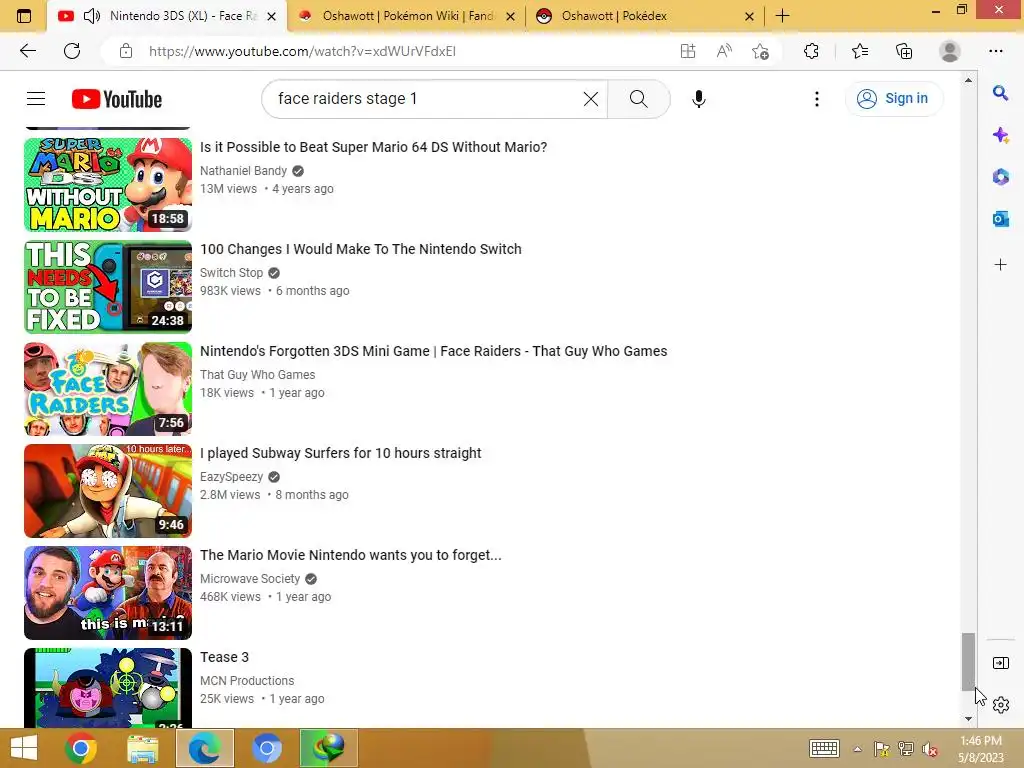This screenshot has width=1024, height=768.
Task: Open Super Mario 64 DS Without Mario thumbnail
Action: pyautogui.click(x=108, y=184)
